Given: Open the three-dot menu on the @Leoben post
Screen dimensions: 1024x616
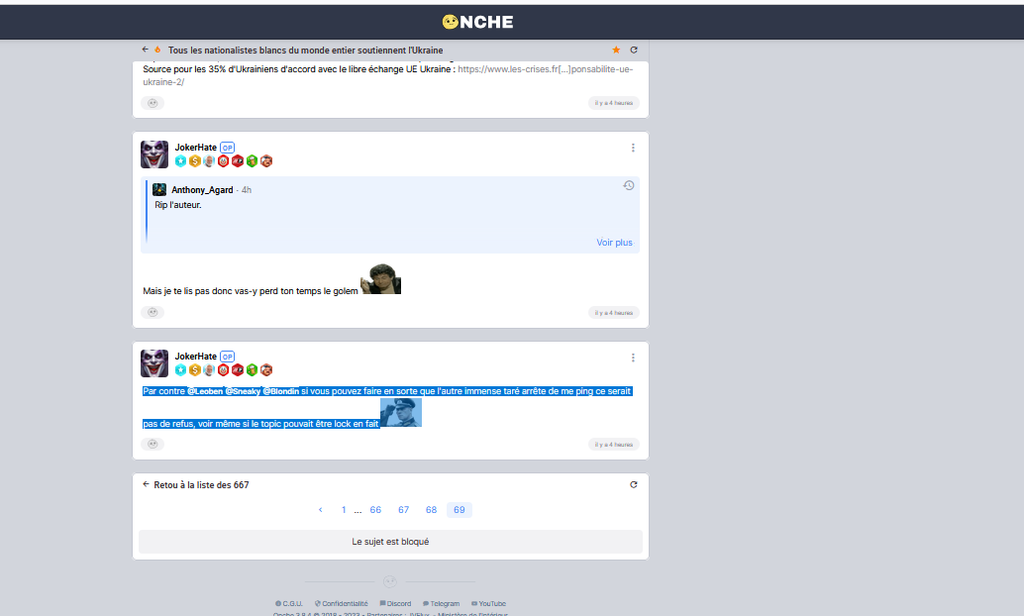Looking at the screenshot, I should 633,358.
